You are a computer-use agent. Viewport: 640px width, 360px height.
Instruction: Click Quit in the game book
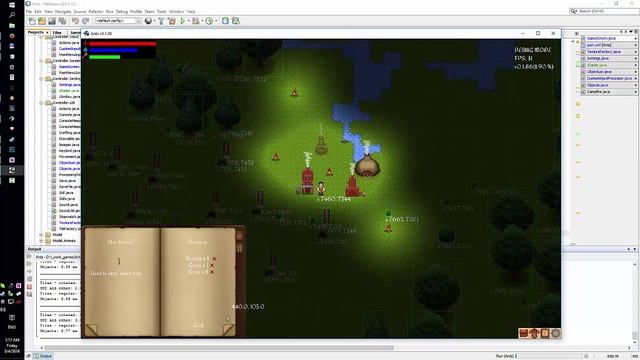[198, 325]
